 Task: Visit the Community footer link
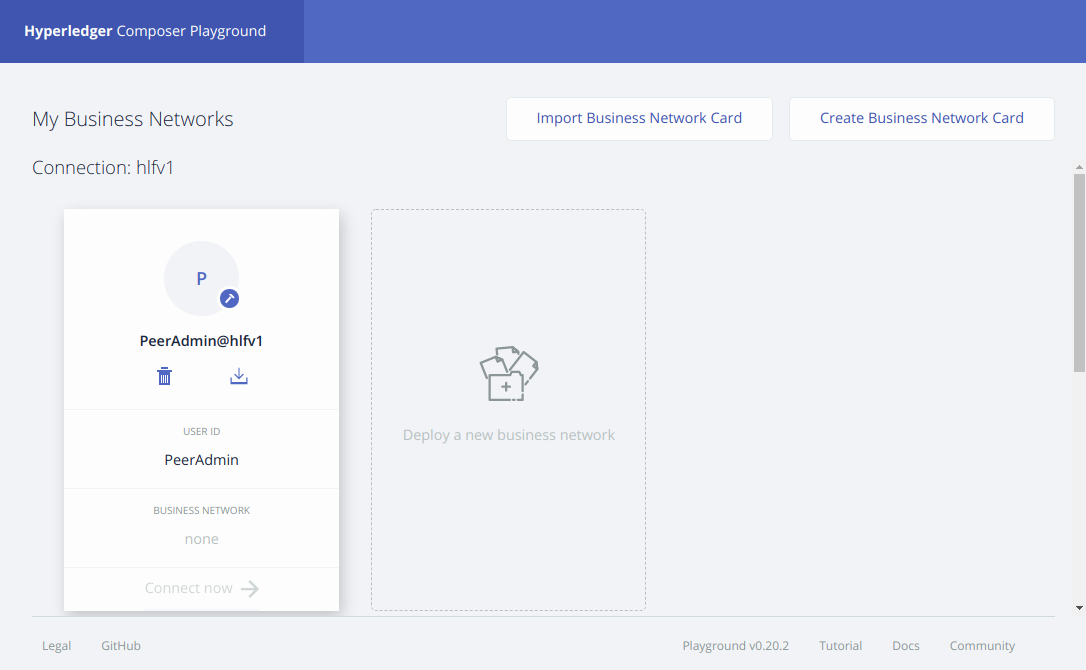982,646
